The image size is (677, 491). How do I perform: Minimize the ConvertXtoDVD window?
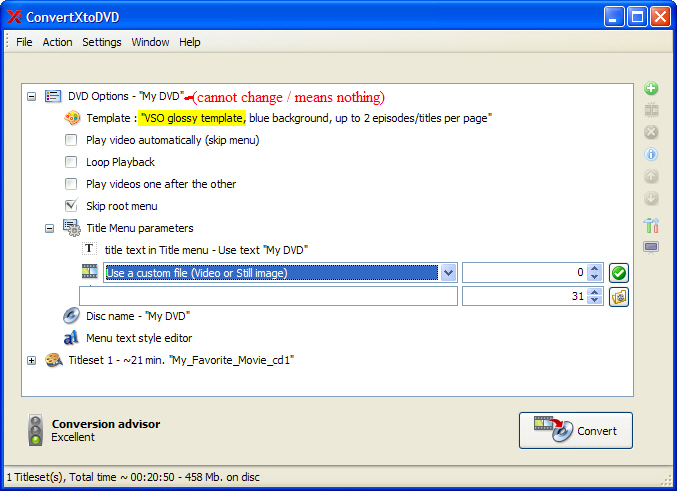[x=614, y=17]
